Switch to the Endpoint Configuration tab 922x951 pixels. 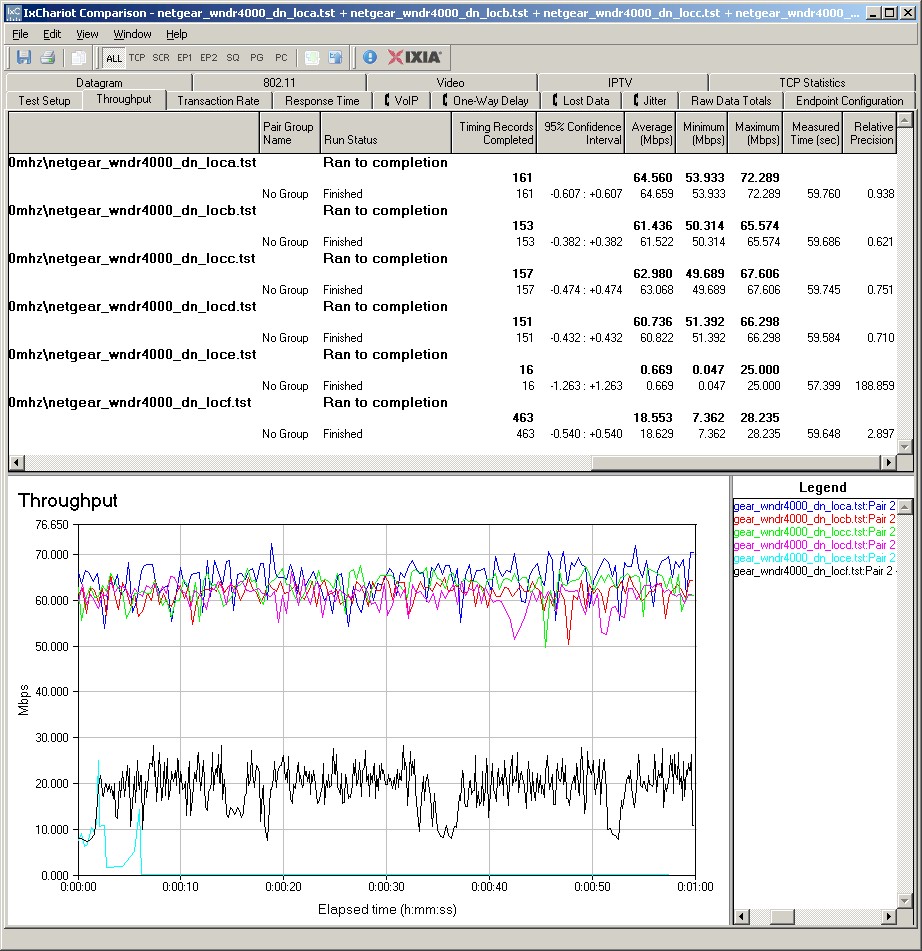[849, 101]
